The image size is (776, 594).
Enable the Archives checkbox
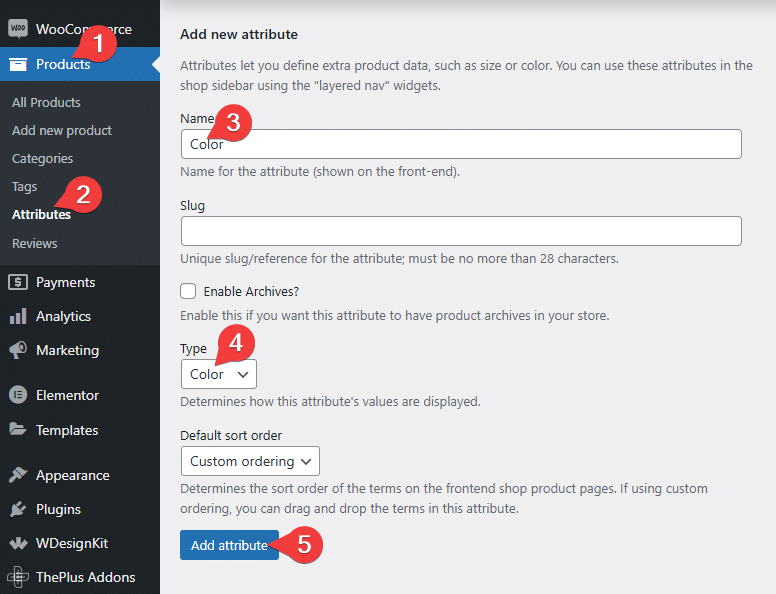pyautogui.click(x=188, y=291)
